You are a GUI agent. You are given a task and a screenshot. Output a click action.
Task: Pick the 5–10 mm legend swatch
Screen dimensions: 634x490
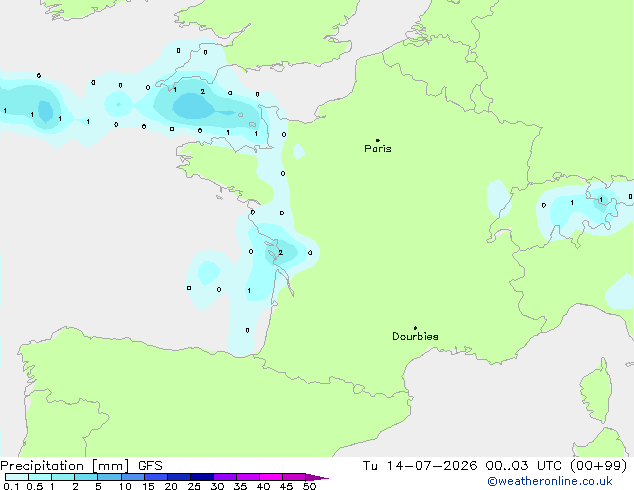click(109, 477)
